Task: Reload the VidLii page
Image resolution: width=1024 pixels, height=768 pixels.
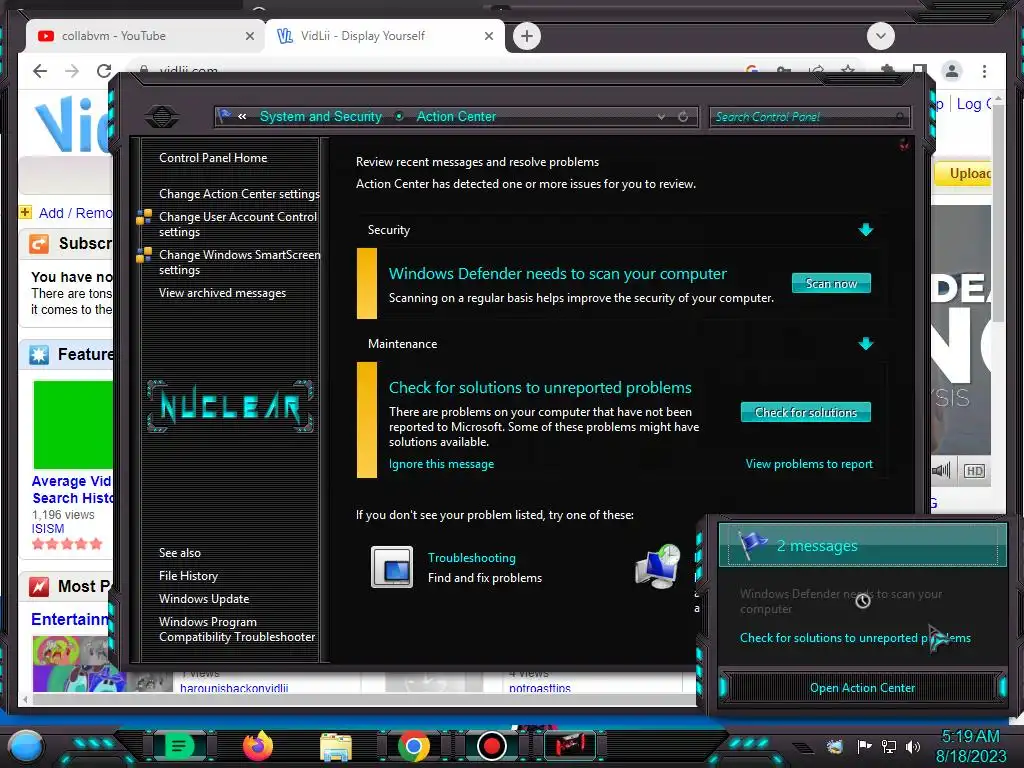Action: pyautogui.click(x=104, y=71)
